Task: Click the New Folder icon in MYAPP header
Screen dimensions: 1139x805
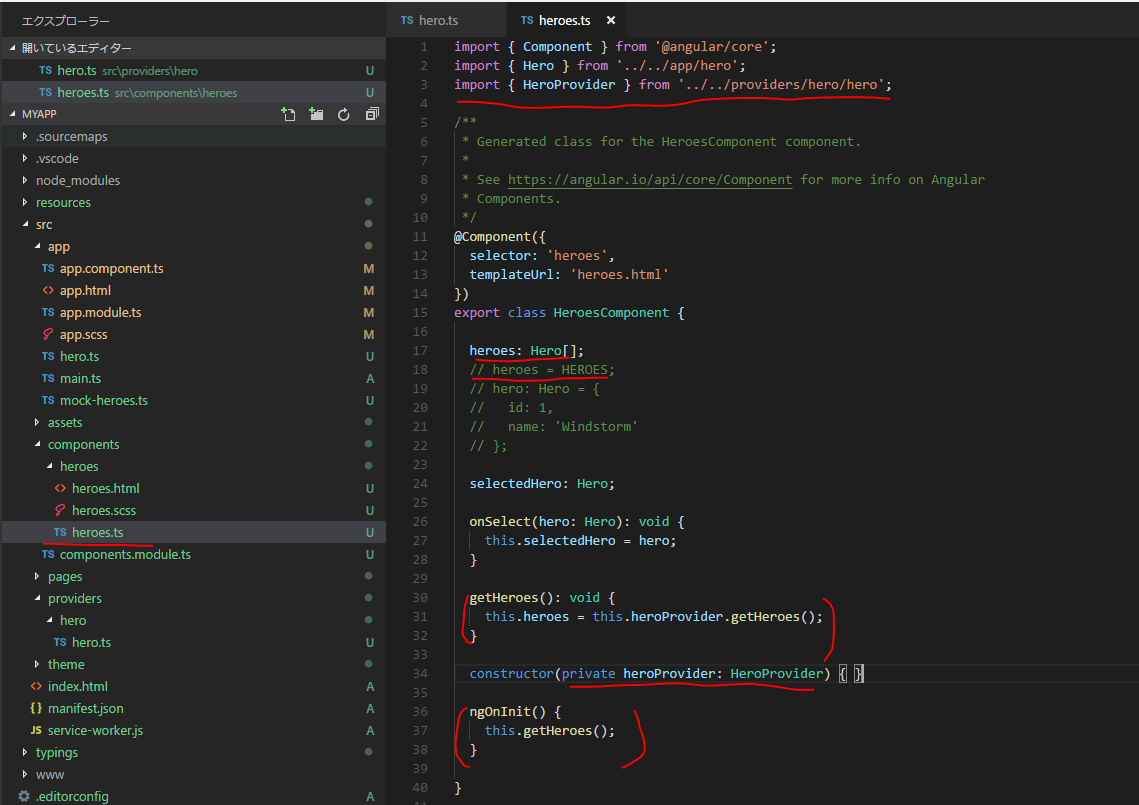Action: (x=316, y=114)
